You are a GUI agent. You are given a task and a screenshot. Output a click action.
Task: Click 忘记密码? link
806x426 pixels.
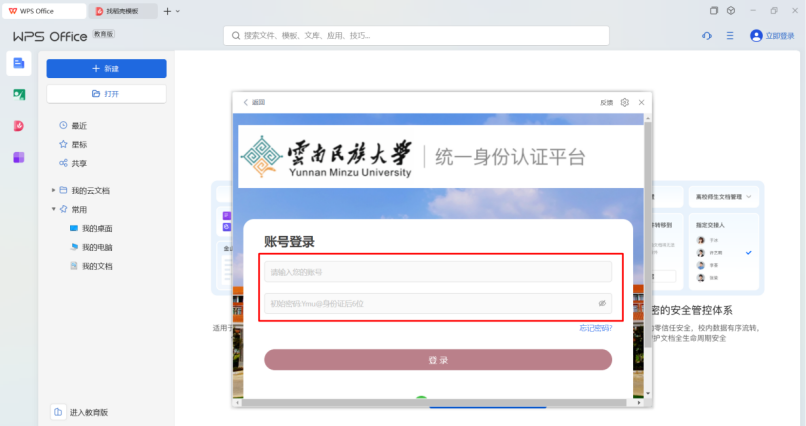[x=596, y=328]
